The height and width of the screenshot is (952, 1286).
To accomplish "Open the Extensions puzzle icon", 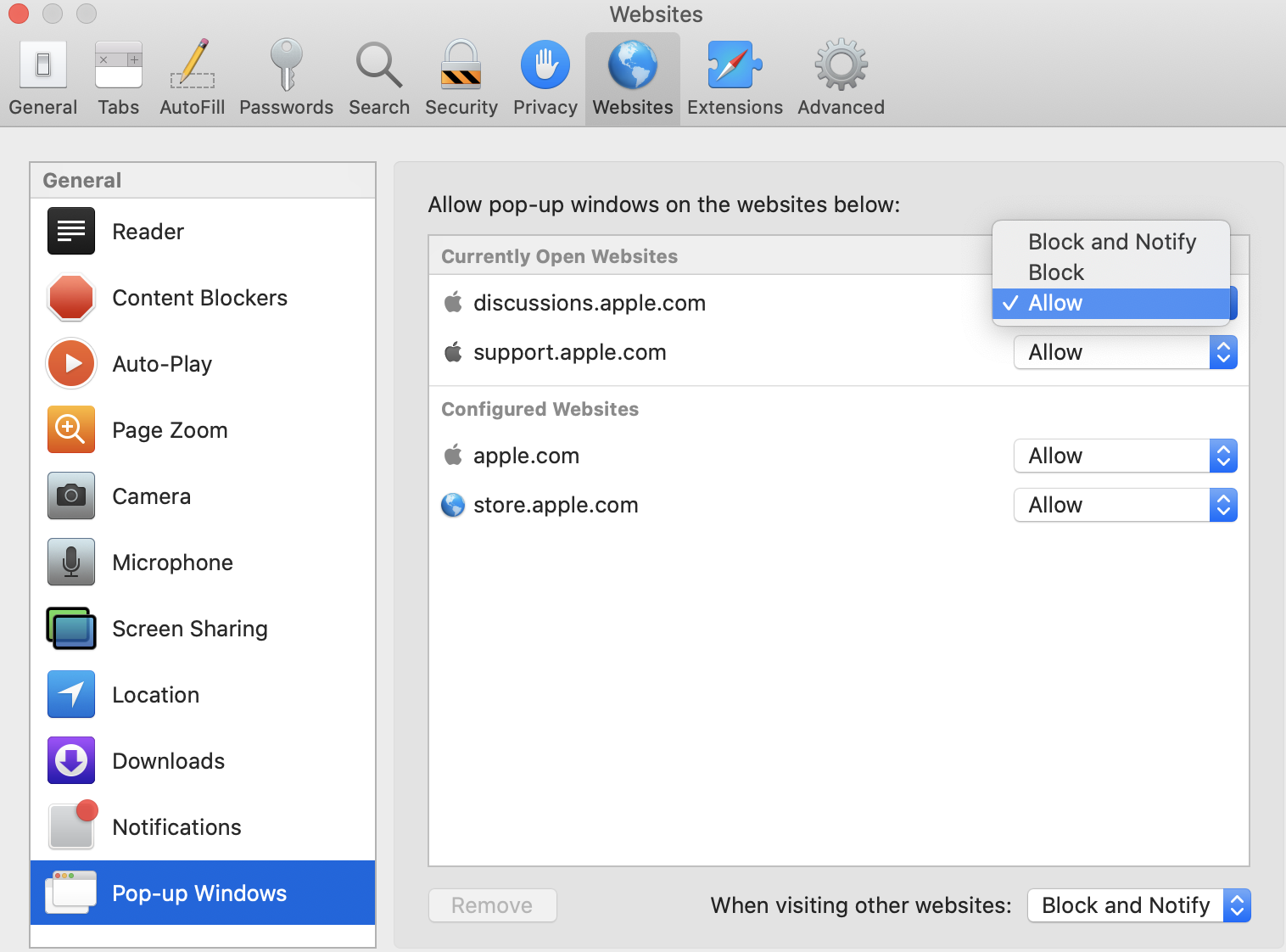I will click(x=735, y=64).
